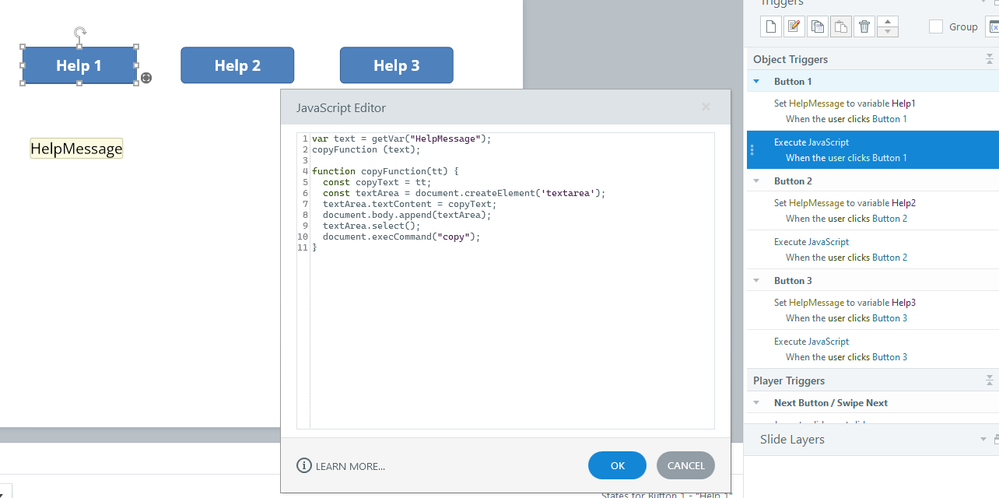Click code line 'const copyText = tt;'
The height and width of the screenshot is (498, 999).
click(x=377, y=182)
